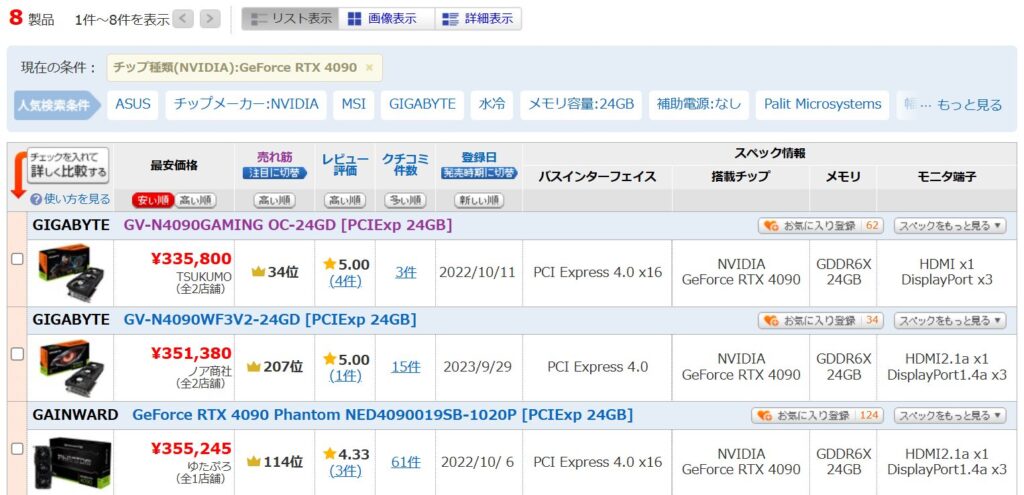
Task: Open GeForce RTX 4090 Phantom product link
Action: [x=383, y=415]
